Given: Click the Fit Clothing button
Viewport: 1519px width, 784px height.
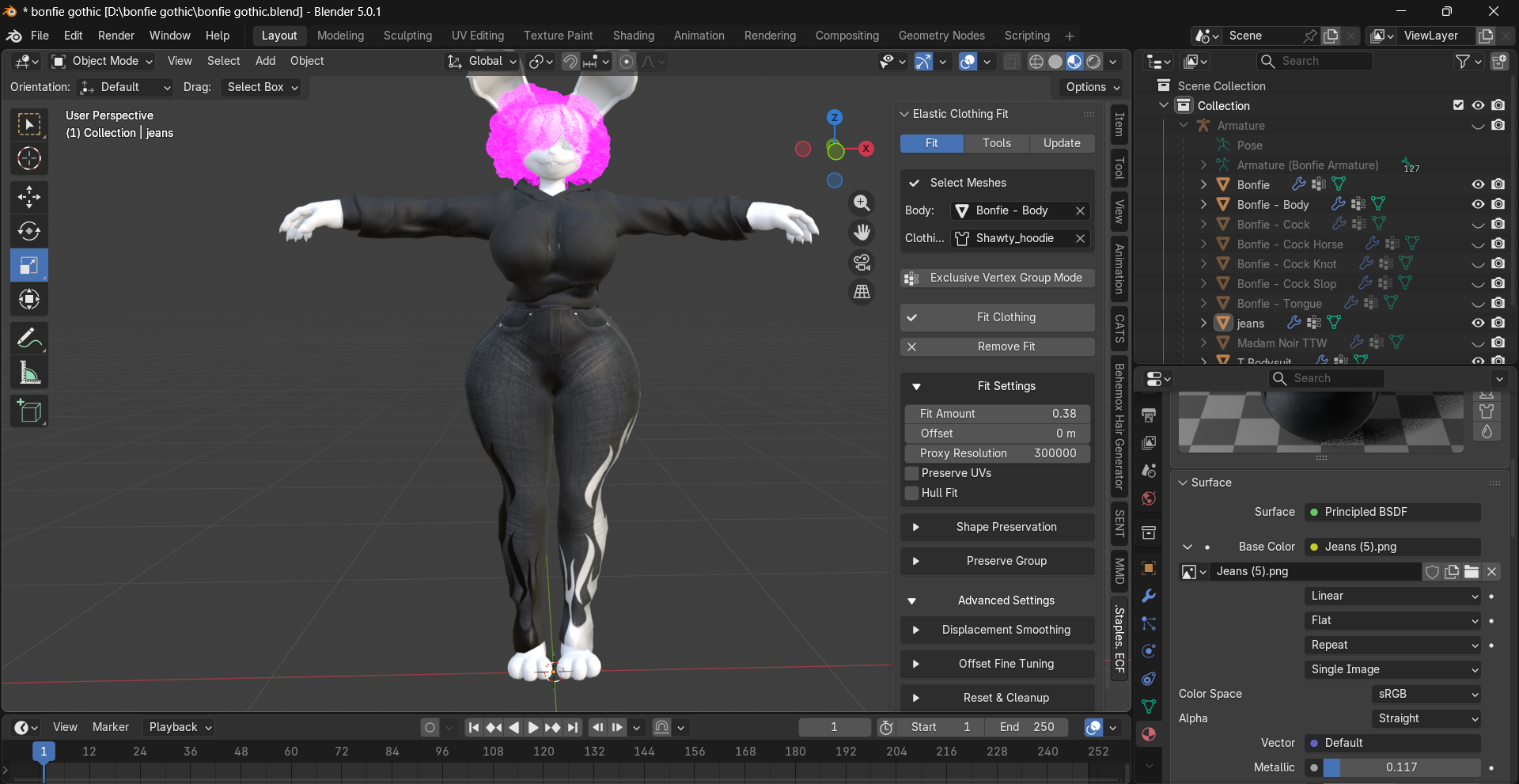Looking at the screenshot, I should pos(997,317).
